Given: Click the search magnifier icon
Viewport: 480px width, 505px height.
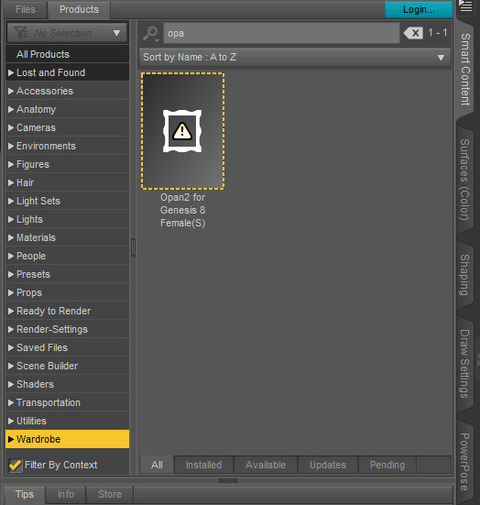Looking at the screenshot, I should coord(151,34).
